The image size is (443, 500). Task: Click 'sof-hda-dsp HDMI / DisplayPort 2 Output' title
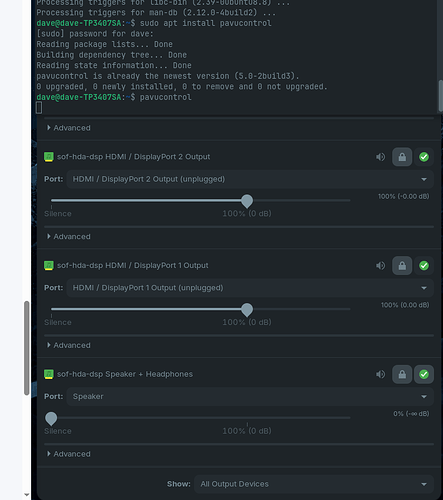pos(134,157)
